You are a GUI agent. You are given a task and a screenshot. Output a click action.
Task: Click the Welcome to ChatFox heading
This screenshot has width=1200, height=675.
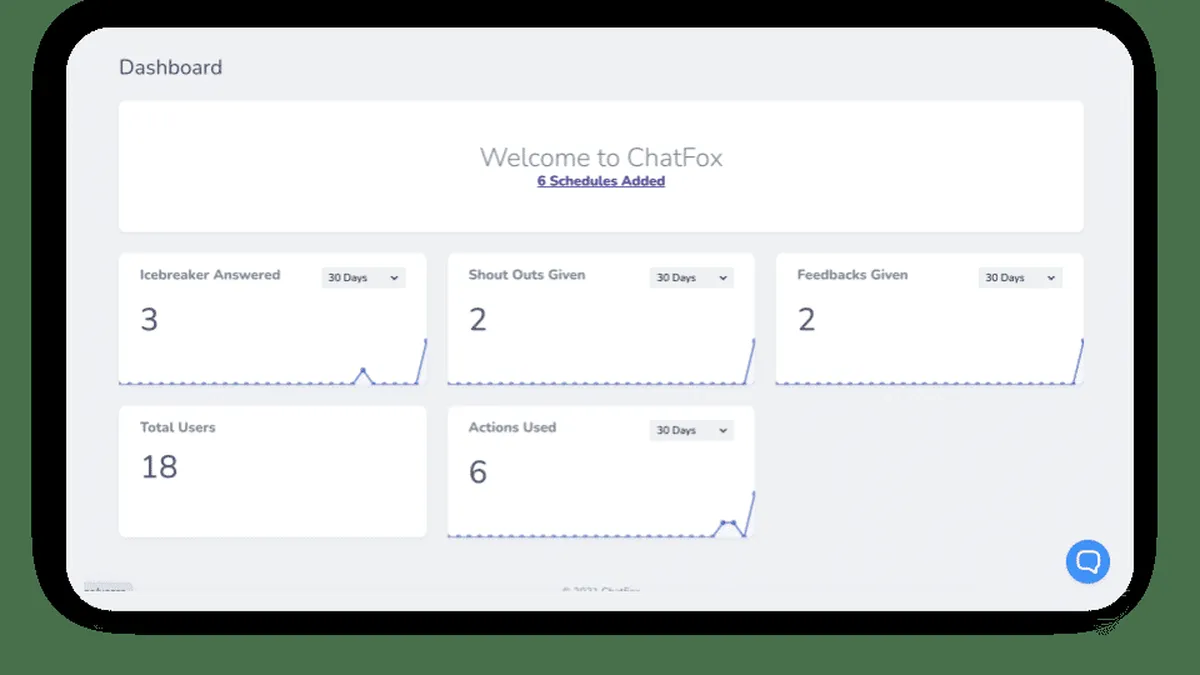(601, 157)
